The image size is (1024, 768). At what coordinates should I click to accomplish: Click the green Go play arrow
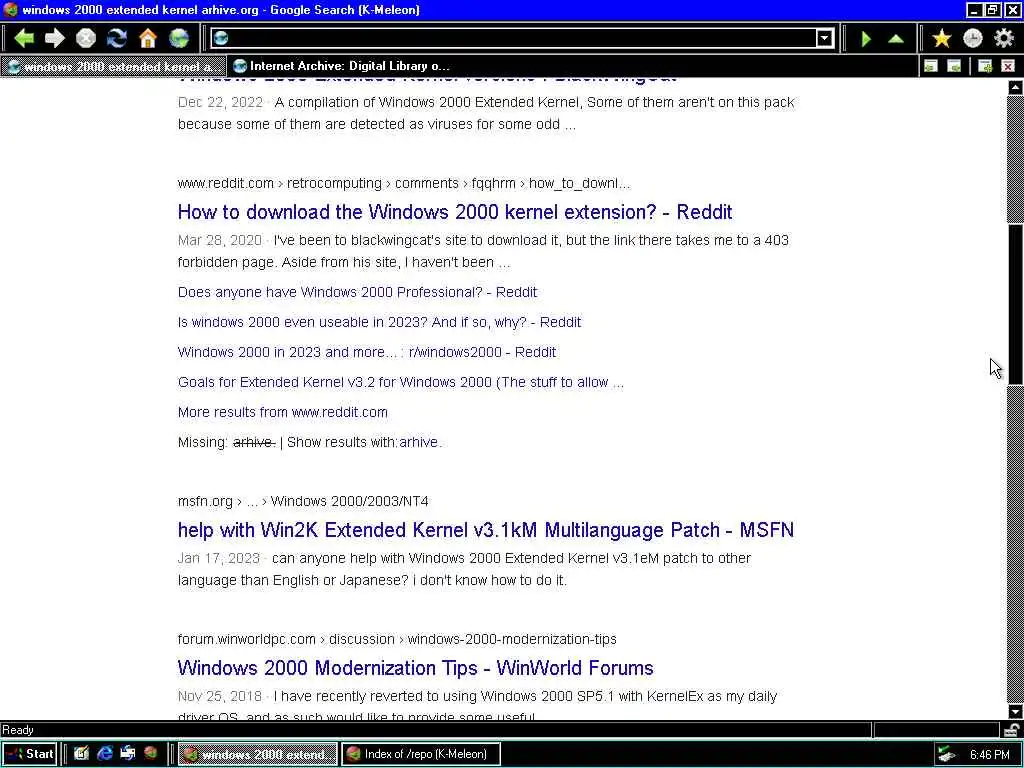[866, 39]
